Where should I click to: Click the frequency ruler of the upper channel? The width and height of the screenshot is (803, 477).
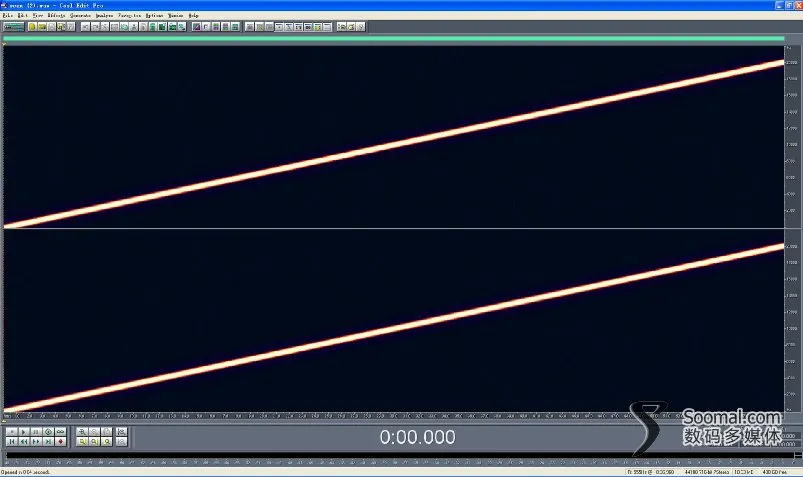pyautogui.click(x=792, y=137)
